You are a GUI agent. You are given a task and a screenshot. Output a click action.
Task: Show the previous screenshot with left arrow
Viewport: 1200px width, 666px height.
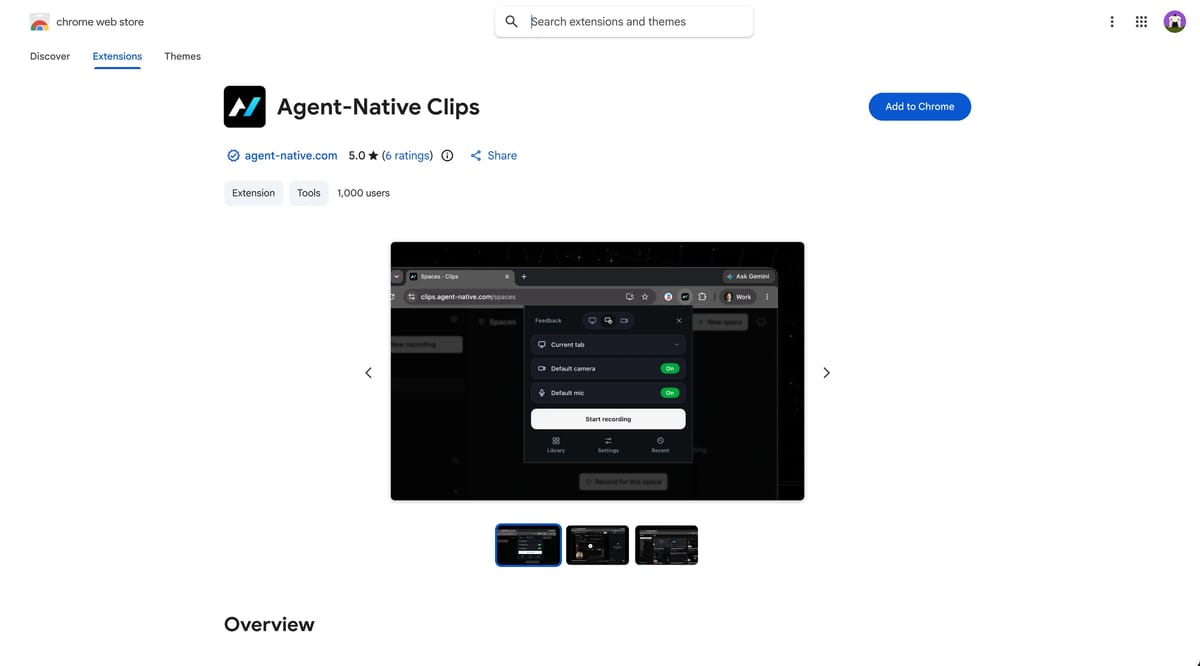coord(368,372)
